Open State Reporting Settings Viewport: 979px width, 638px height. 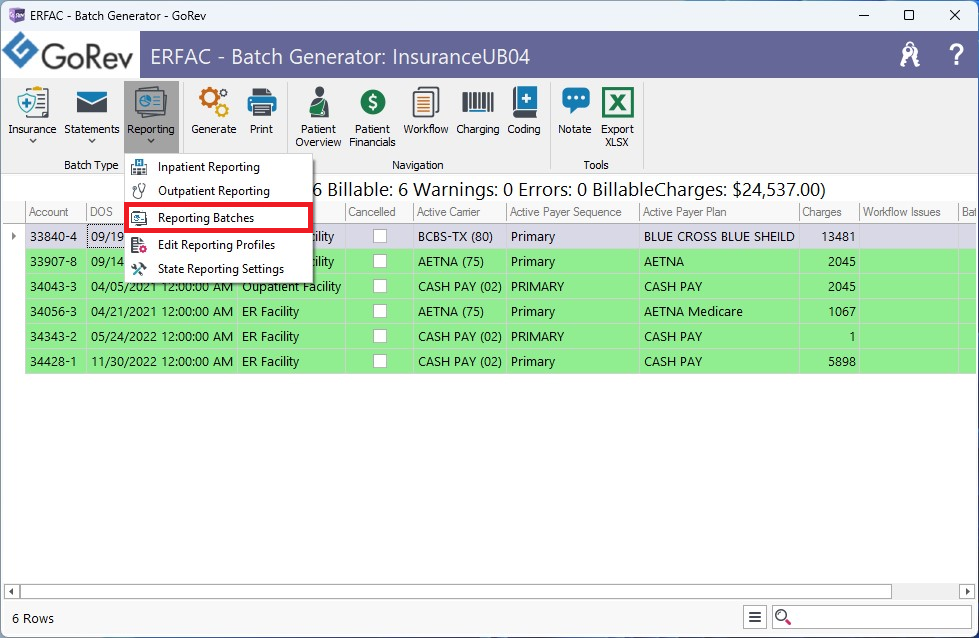tap(219, 269)
